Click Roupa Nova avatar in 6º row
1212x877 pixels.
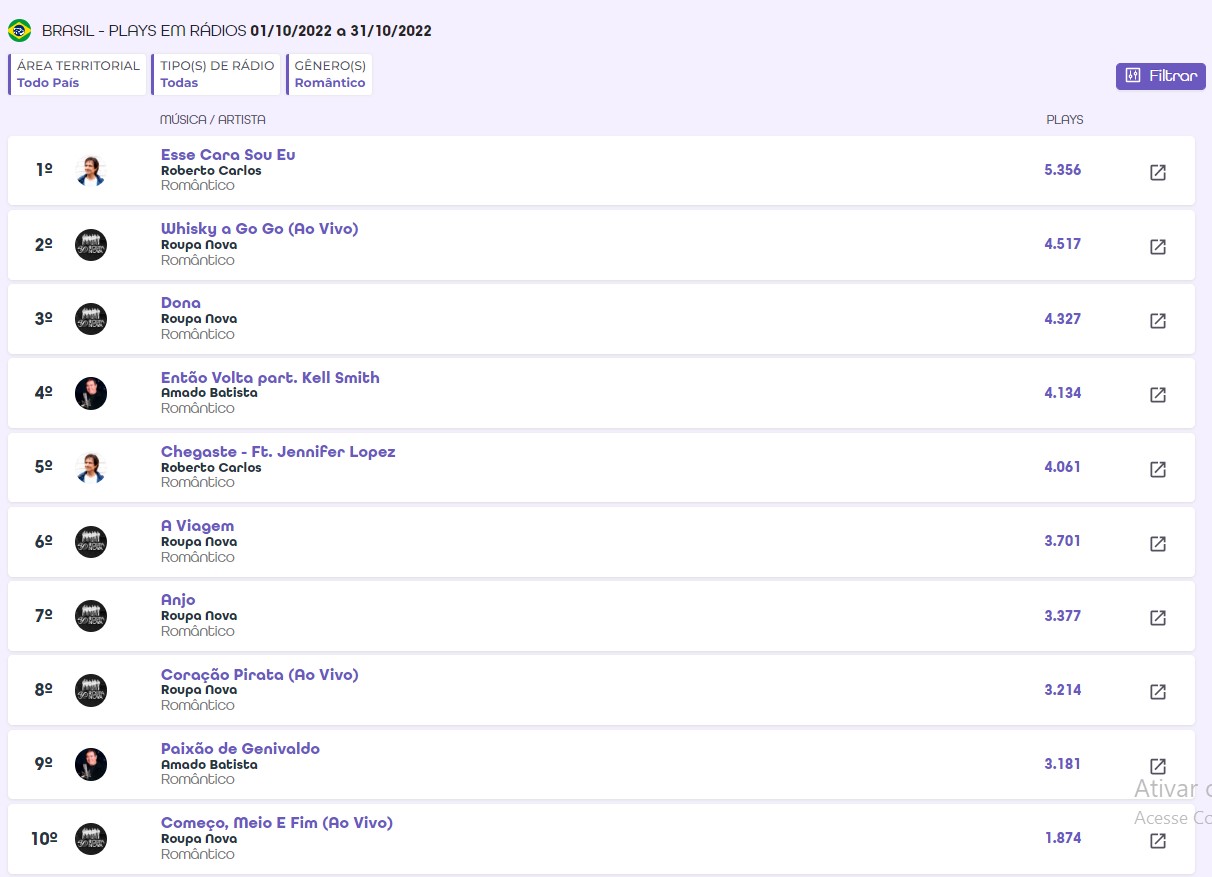point(91,542)
